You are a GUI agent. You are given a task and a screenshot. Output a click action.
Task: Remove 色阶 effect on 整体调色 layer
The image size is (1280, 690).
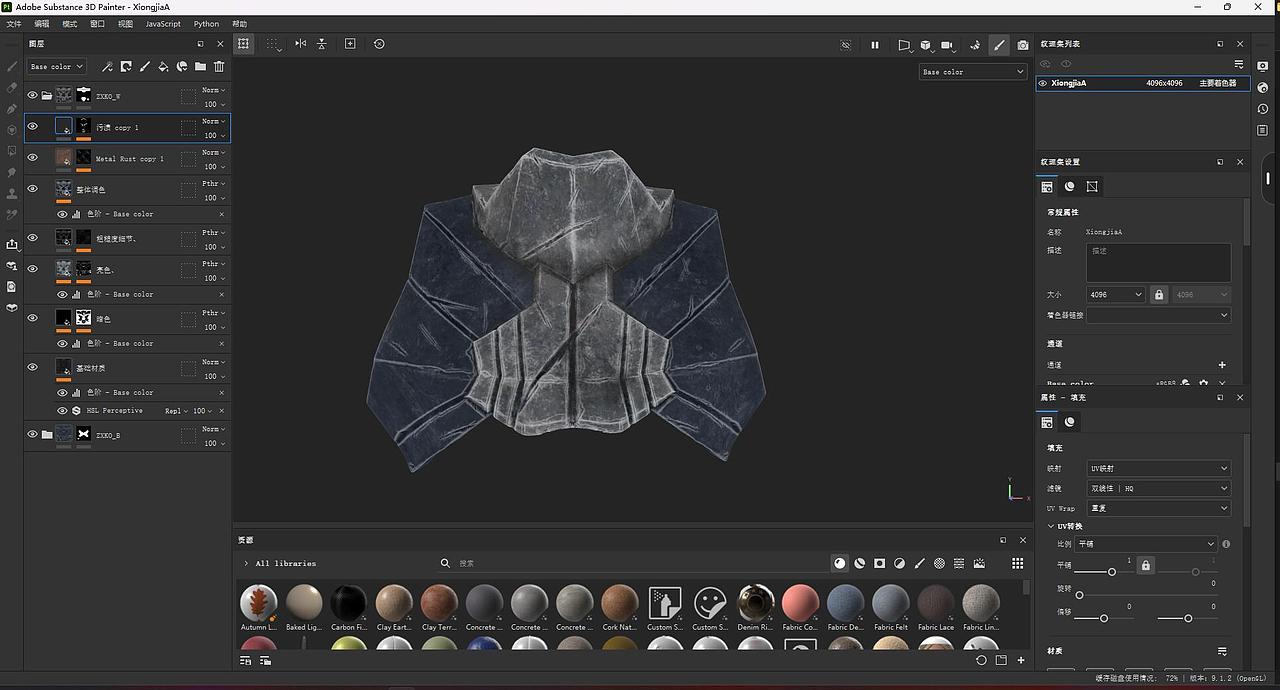(x=222, y=214)
